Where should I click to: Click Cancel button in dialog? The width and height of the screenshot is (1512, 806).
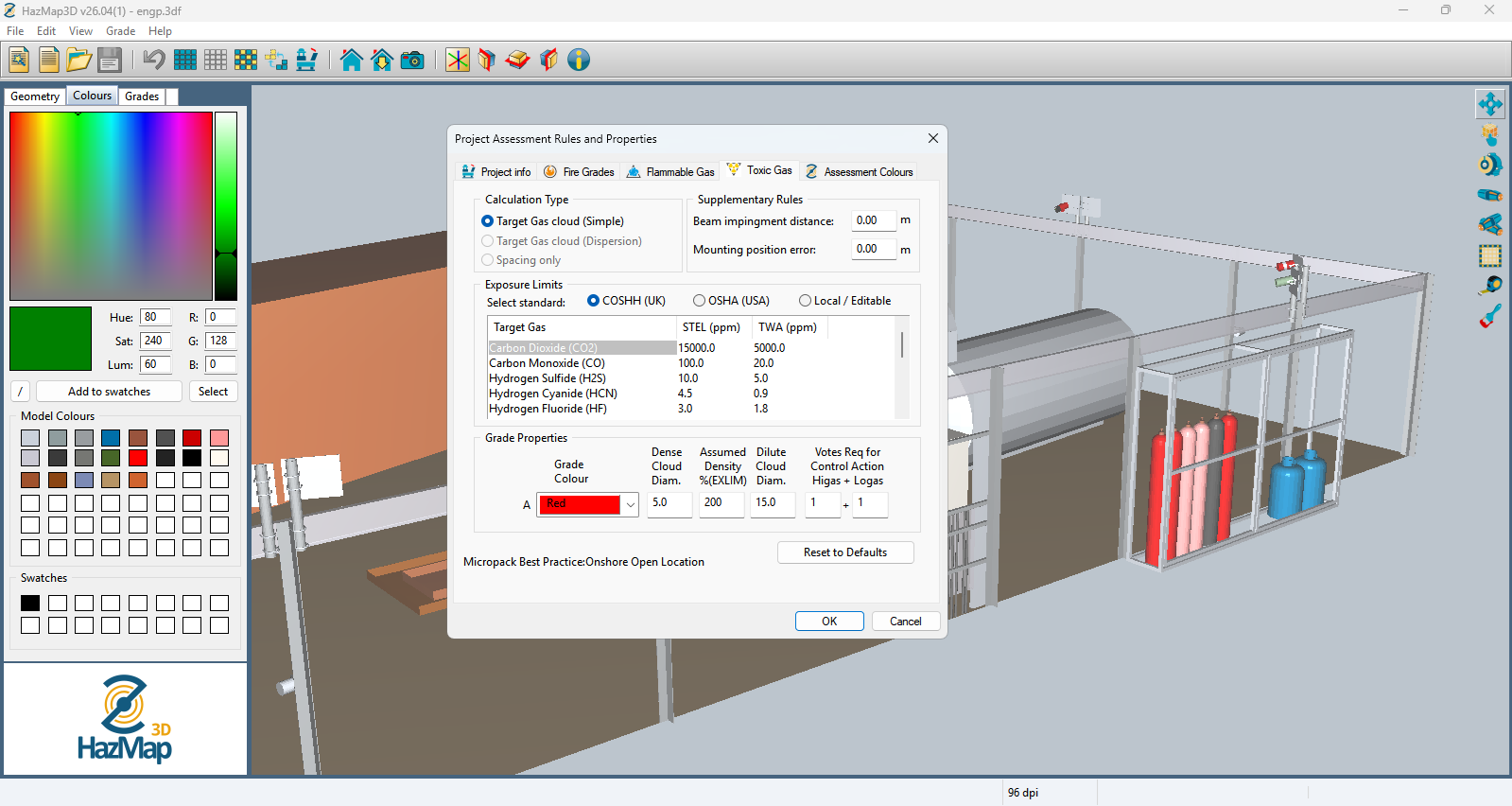(905, 622)
